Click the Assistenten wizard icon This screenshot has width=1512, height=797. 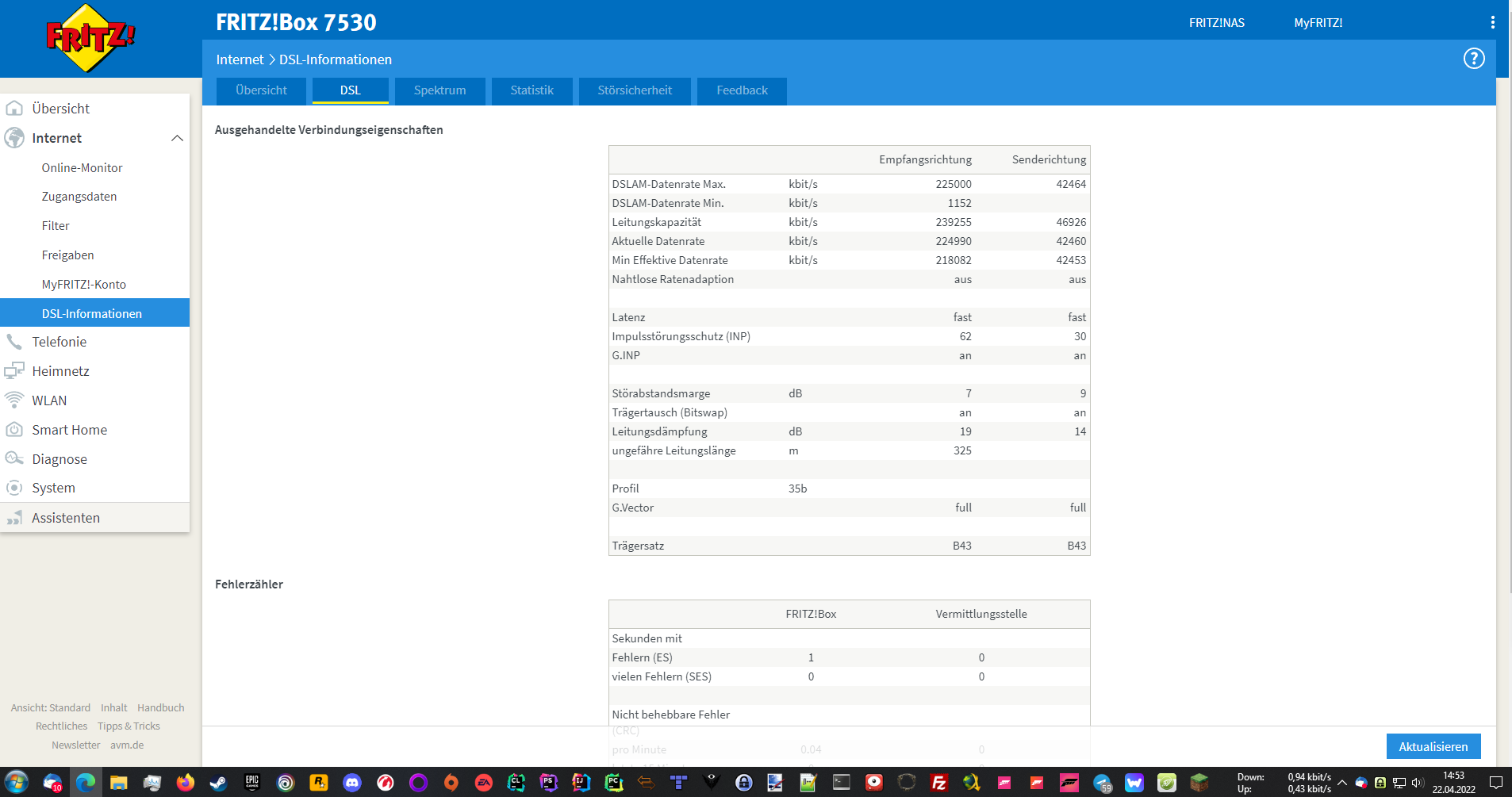(14, 518)
